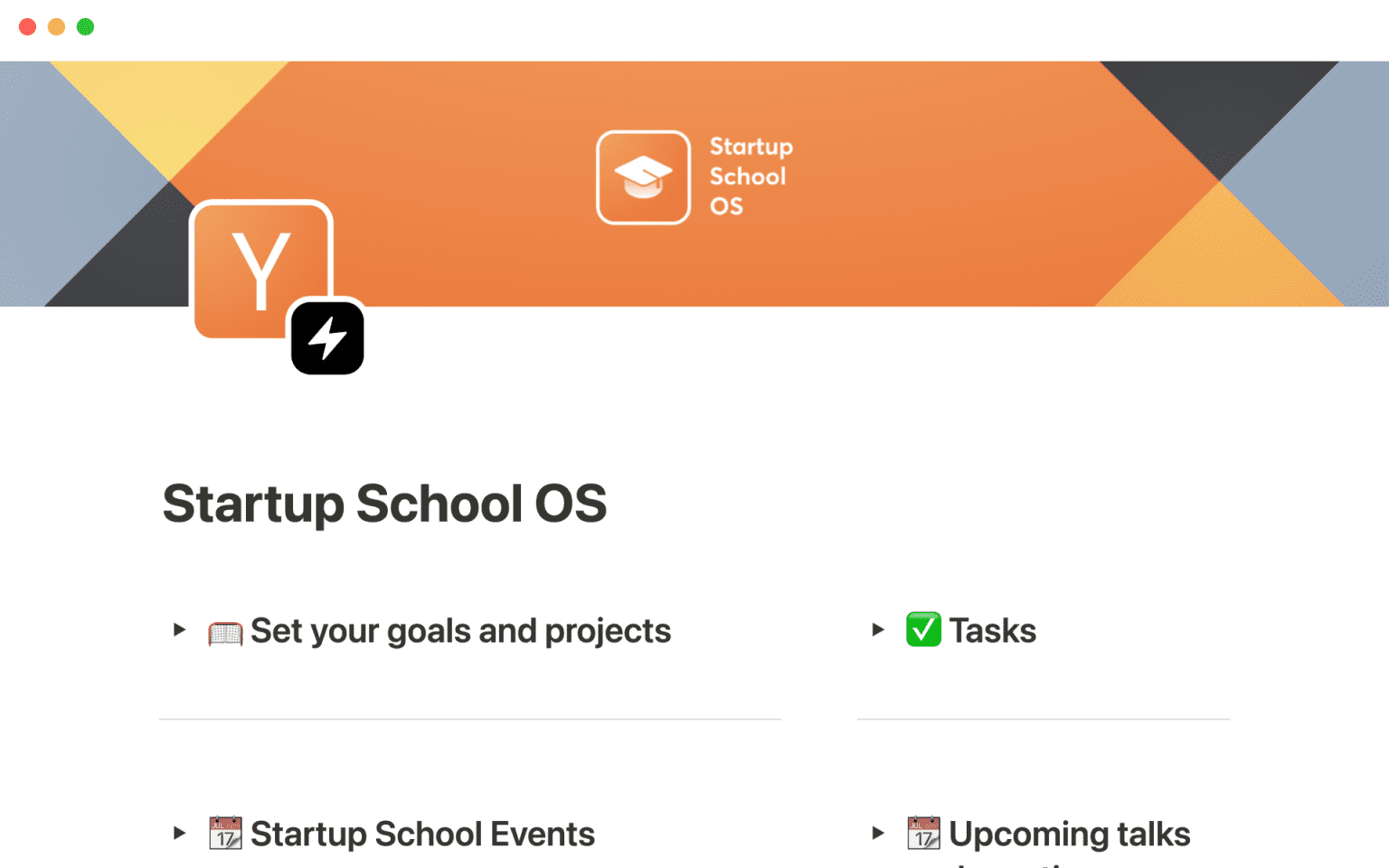Click the divider line under goals section
Screen dimensions: 1389x868
pyautogui.click(x=469, y=719)
